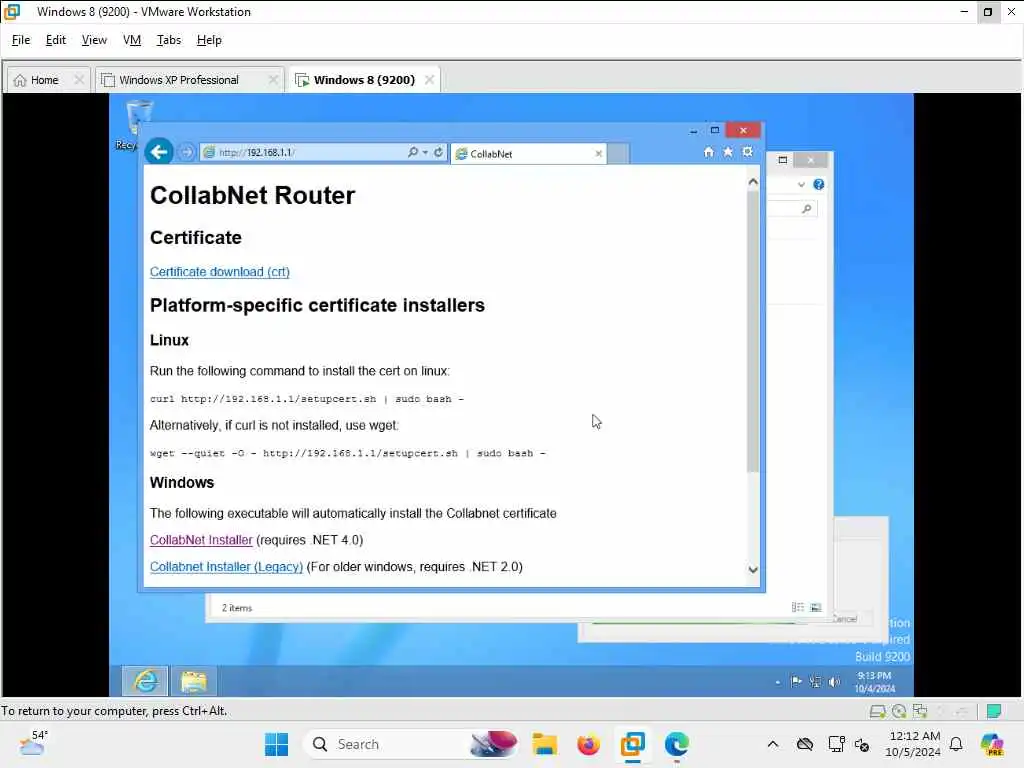Click the guest clock showing 9:13 PM
The width and height of the screenshot is (1024, 768).
874,682
